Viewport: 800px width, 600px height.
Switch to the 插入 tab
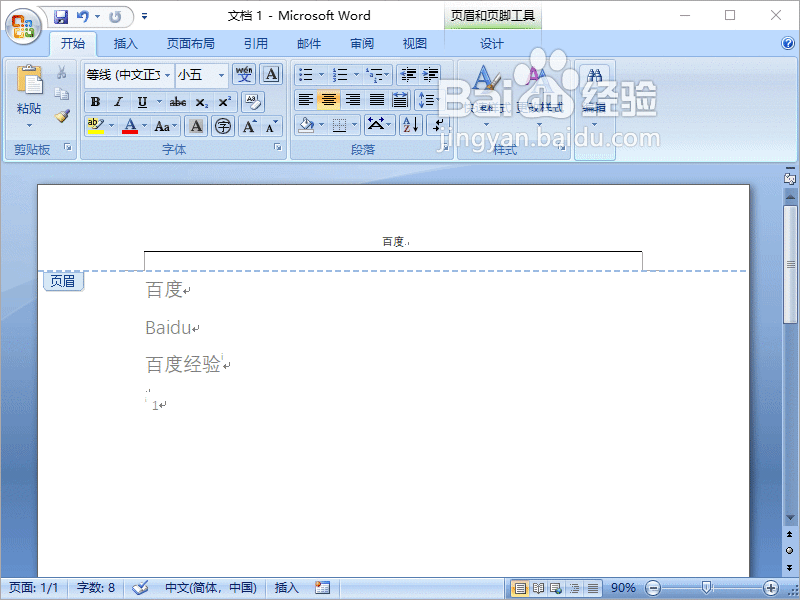[x=126, y=44]
